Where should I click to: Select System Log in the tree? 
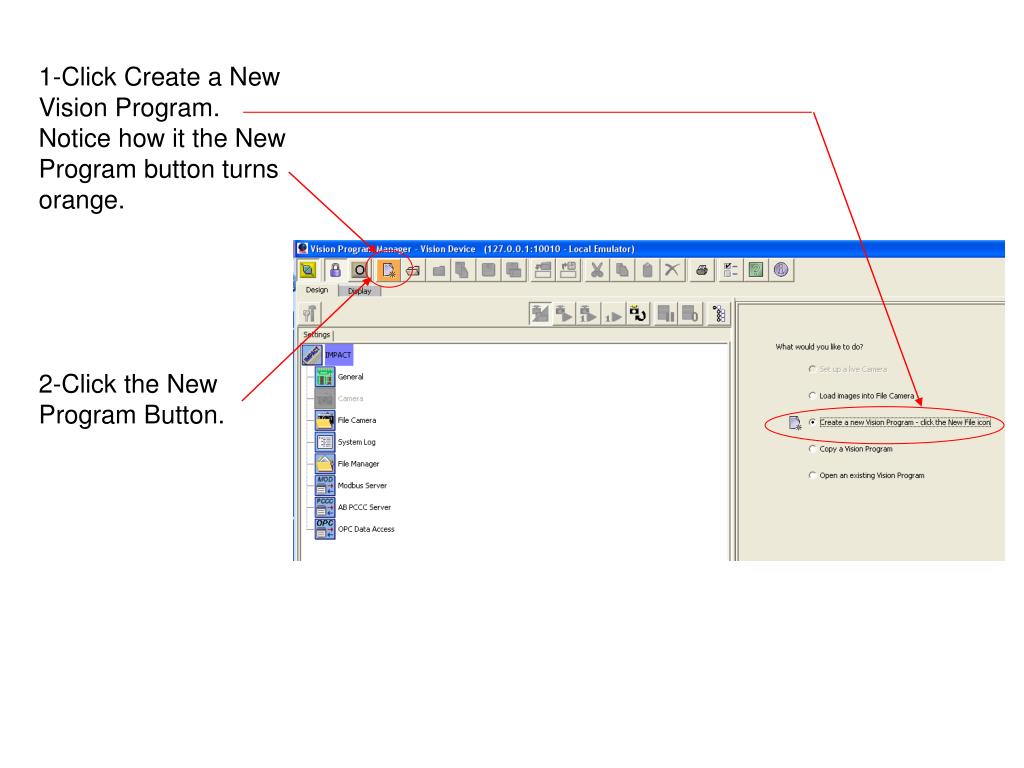pyautogui.click(x=357, y=442)
